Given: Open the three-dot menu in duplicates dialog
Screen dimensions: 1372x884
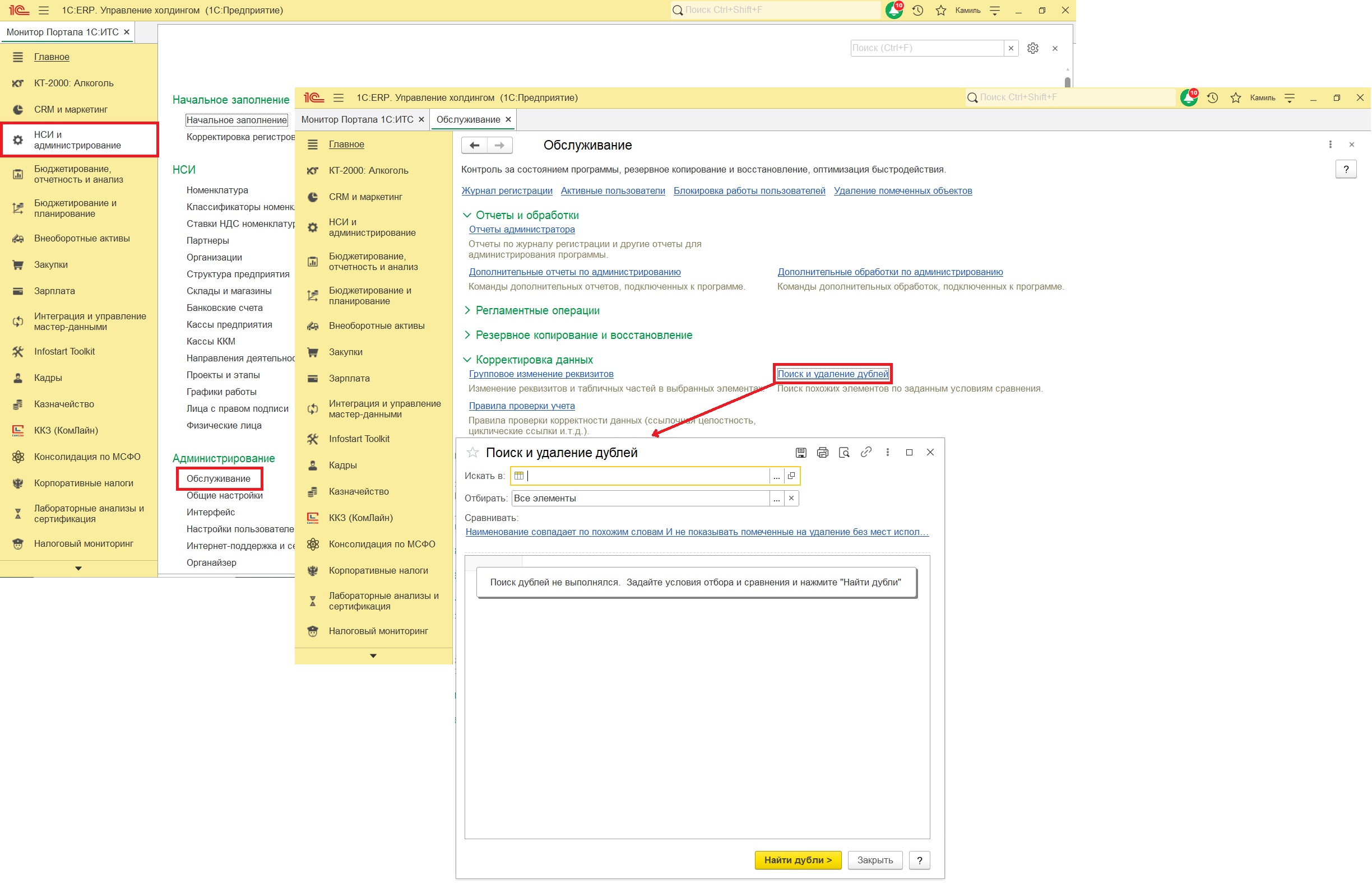Looking at the screenshot, I should coord(888,453).
